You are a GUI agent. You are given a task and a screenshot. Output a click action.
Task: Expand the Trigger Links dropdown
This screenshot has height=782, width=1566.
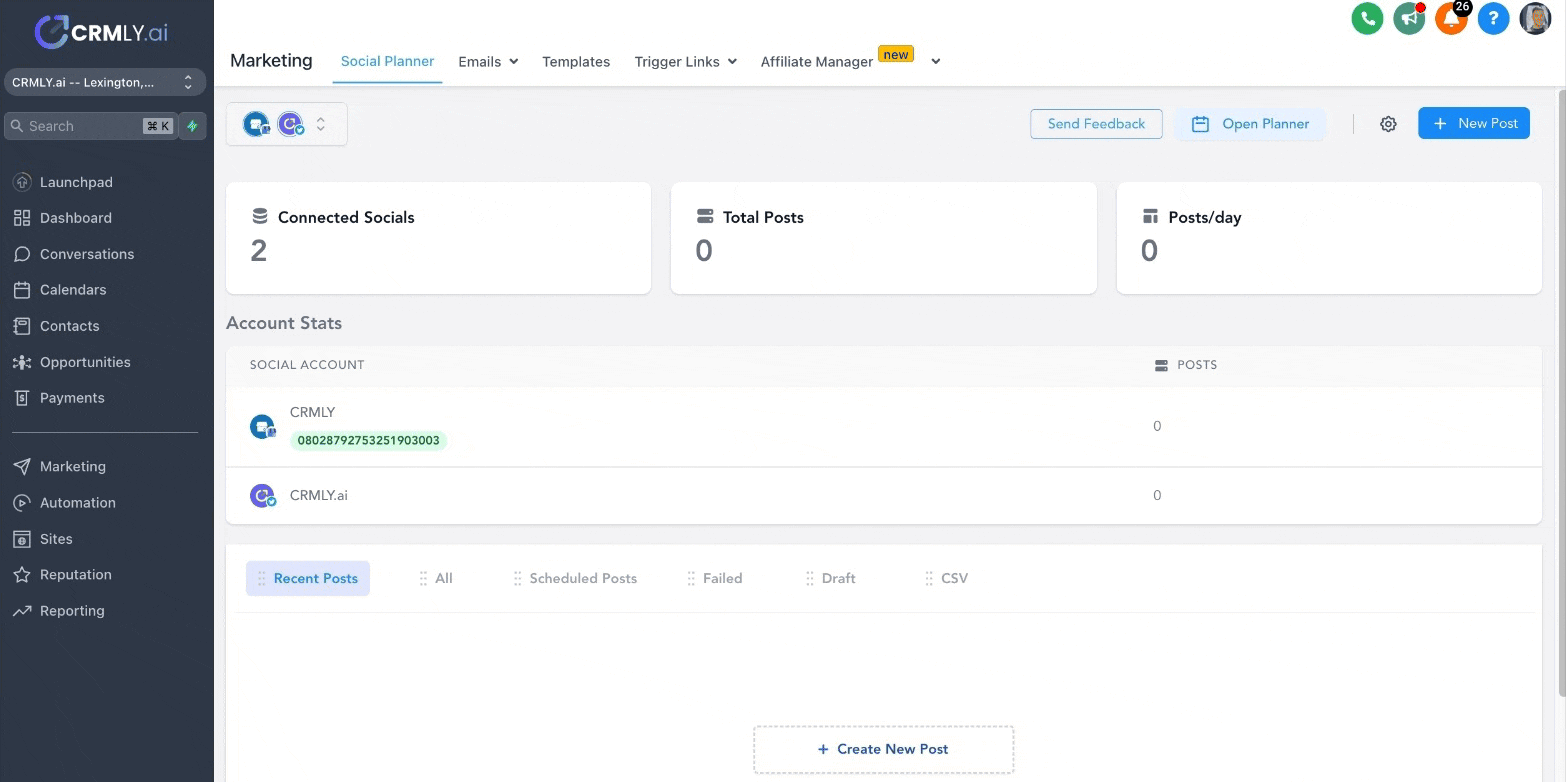click(x=685, y=61)
